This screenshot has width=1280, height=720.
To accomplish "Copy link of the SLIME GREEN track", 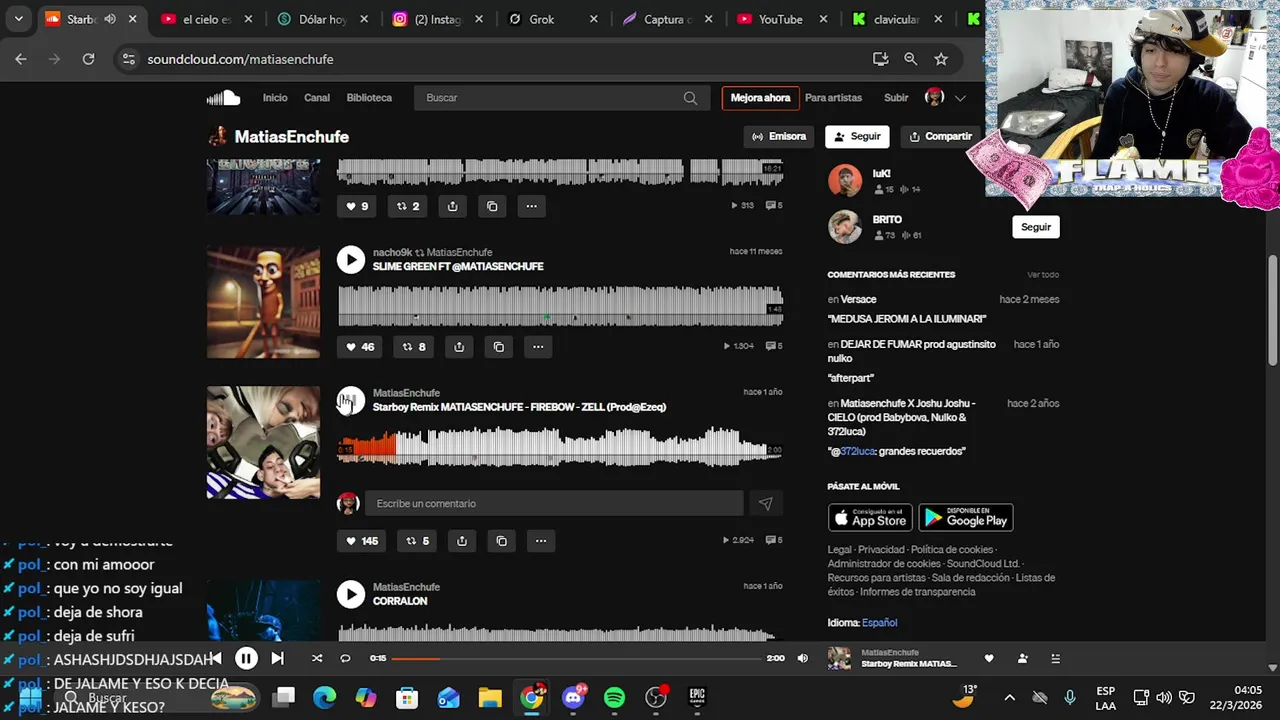I will click(x=499, y=347).
